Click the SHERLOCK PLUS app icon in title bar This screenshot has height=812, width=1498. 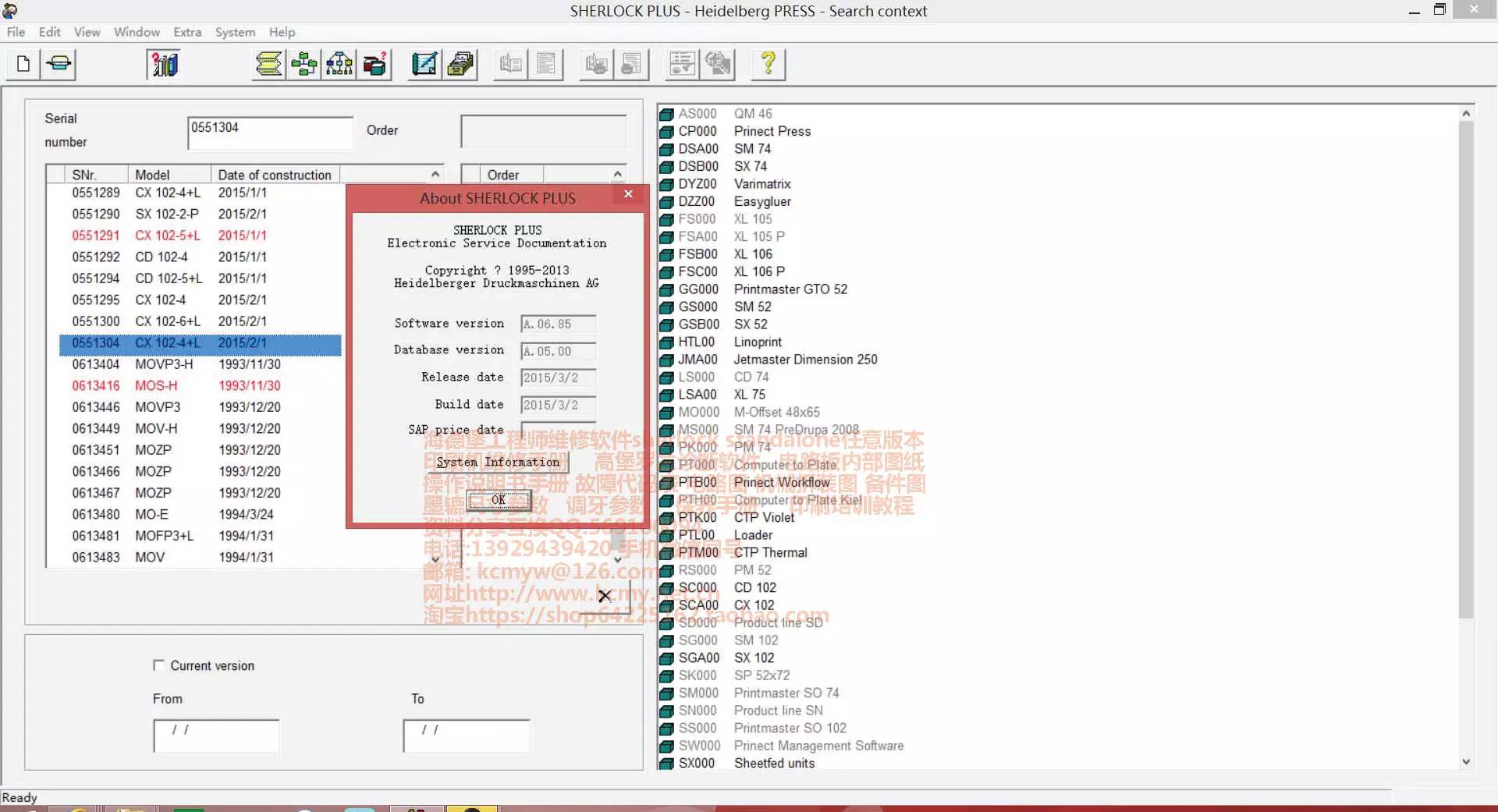[10, 10]
